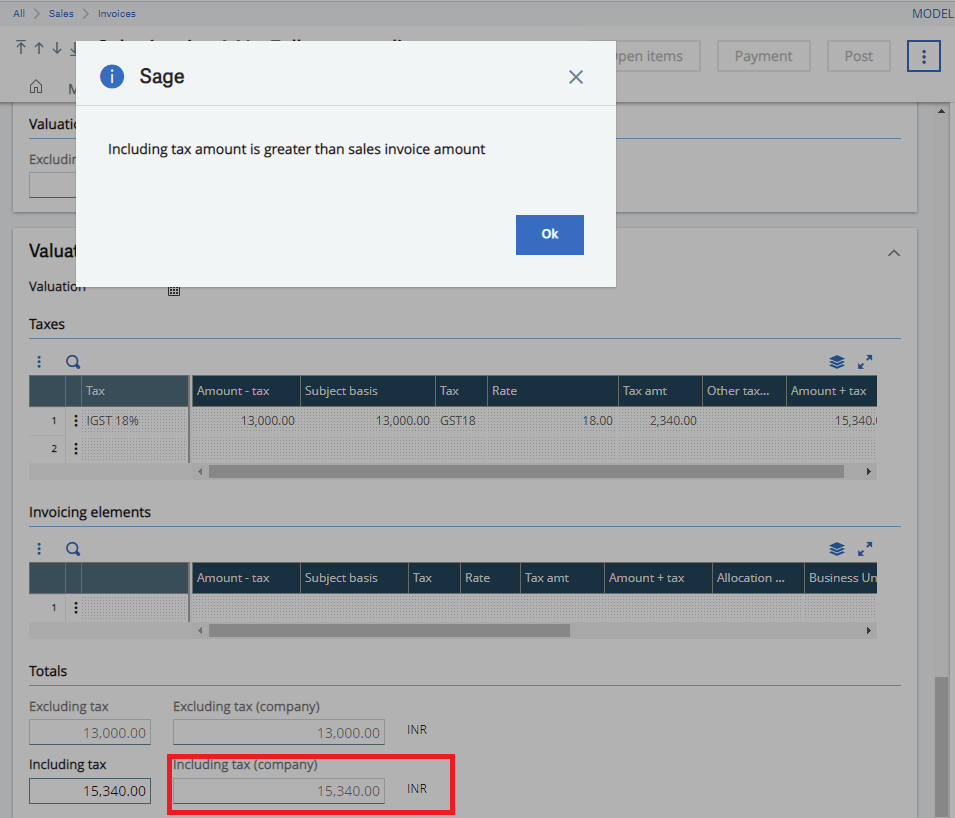Click the home icon
The image size is (955, 818).
coord(36,86)
